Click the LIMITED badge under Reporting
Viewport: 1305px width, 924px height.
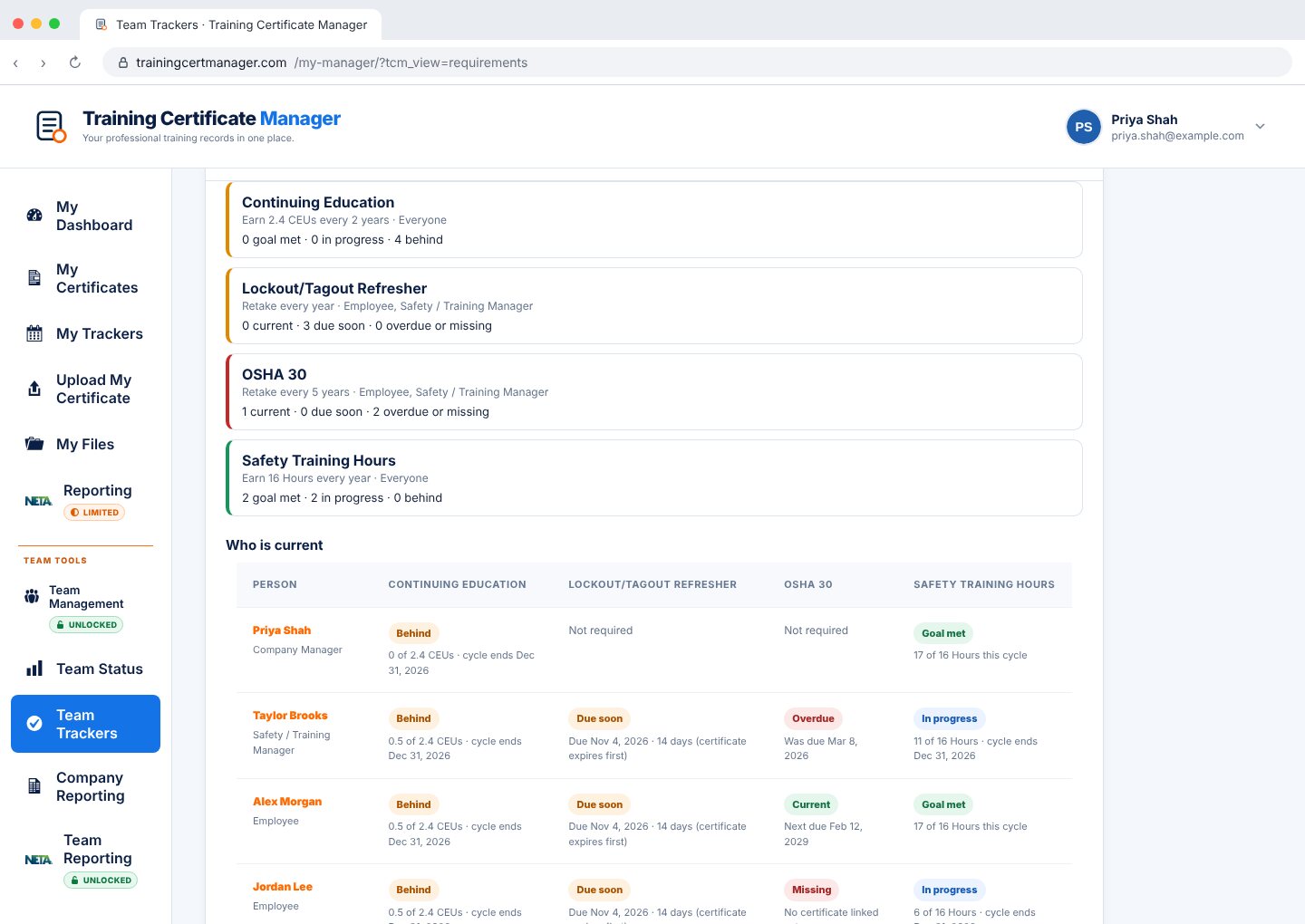(94, 513)
